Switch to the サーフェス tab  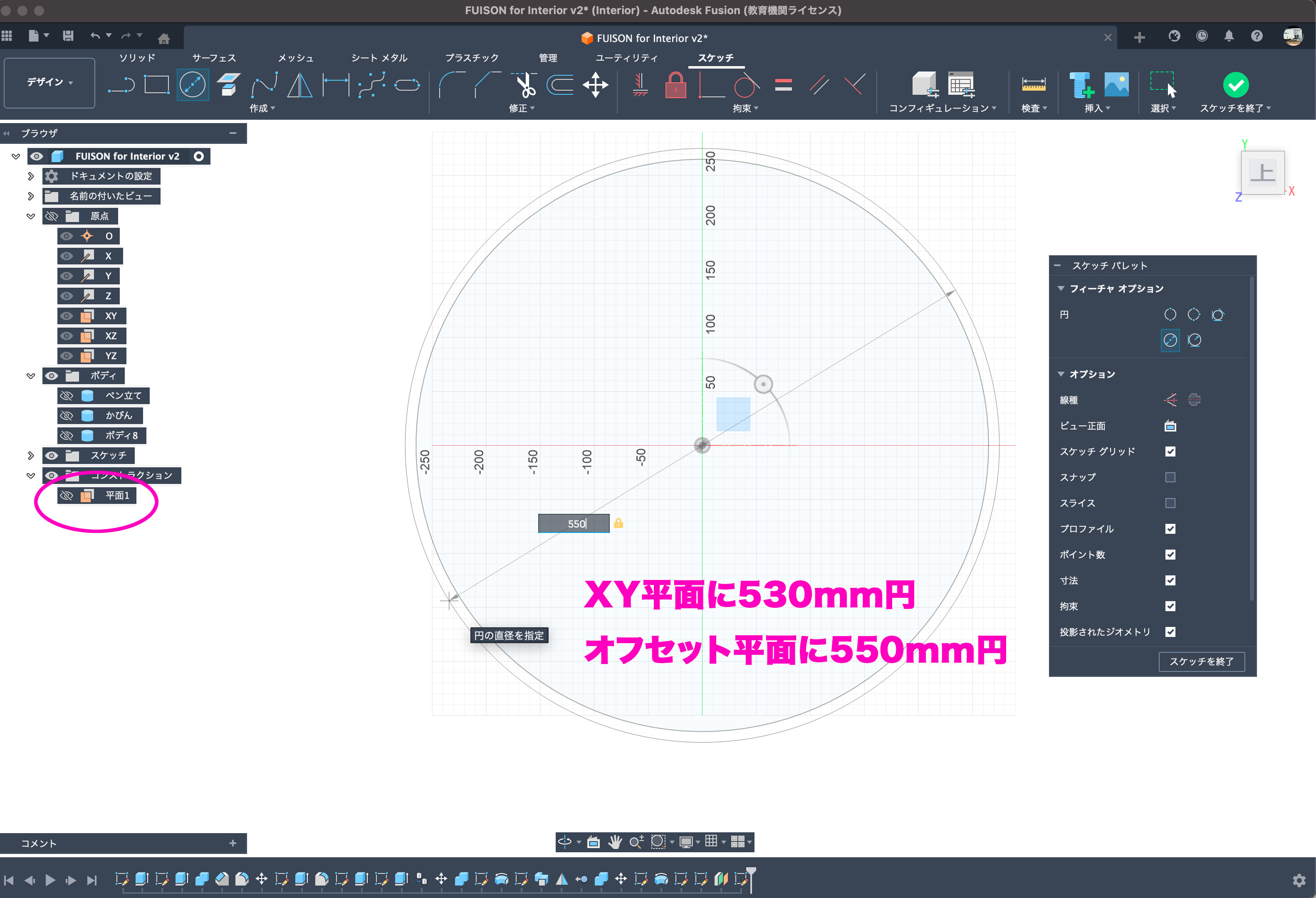(213, 58)
